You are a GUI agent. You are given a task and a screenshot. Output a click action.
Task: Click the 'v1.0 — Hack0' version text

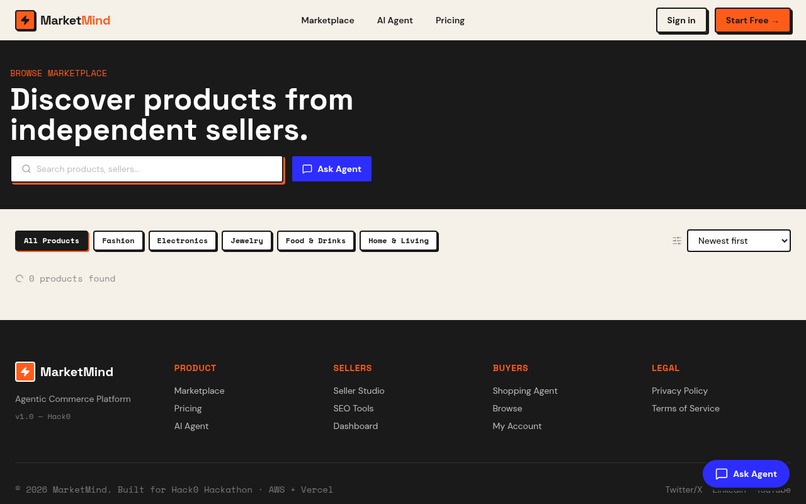pyautogui.click(x=43, y=417)
